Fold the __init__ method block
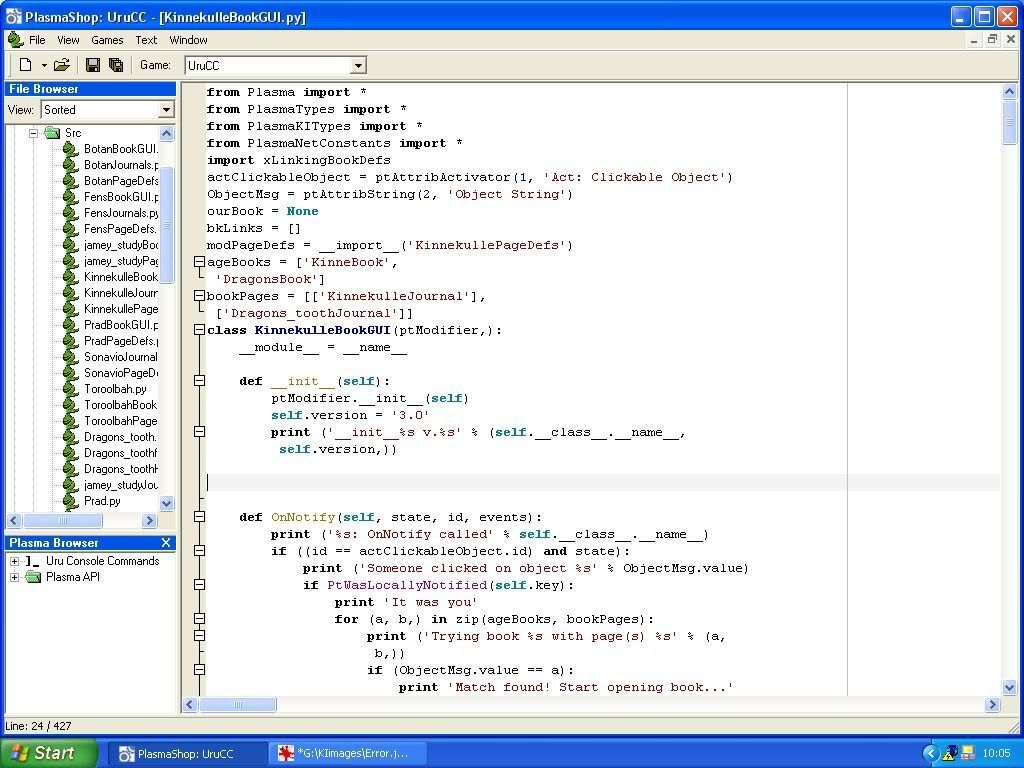Image resolution: width=1024 pixels, height=768 pixels. click(x=200, y=381)
